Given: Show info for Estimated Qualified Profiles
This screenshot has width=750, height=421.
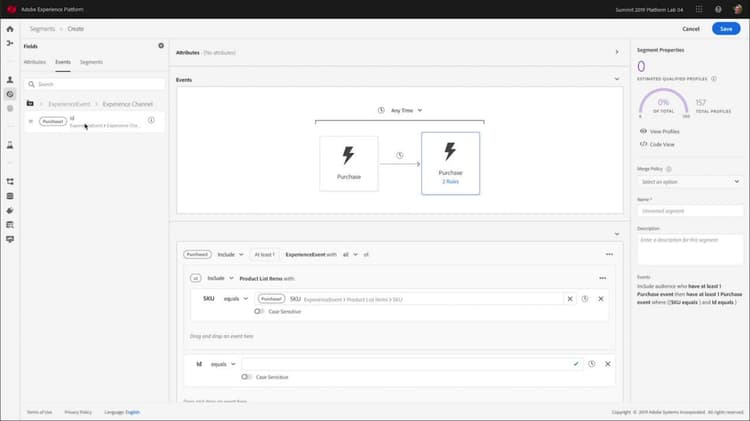Looking at the screenshot, I should [x=714, y=79].
